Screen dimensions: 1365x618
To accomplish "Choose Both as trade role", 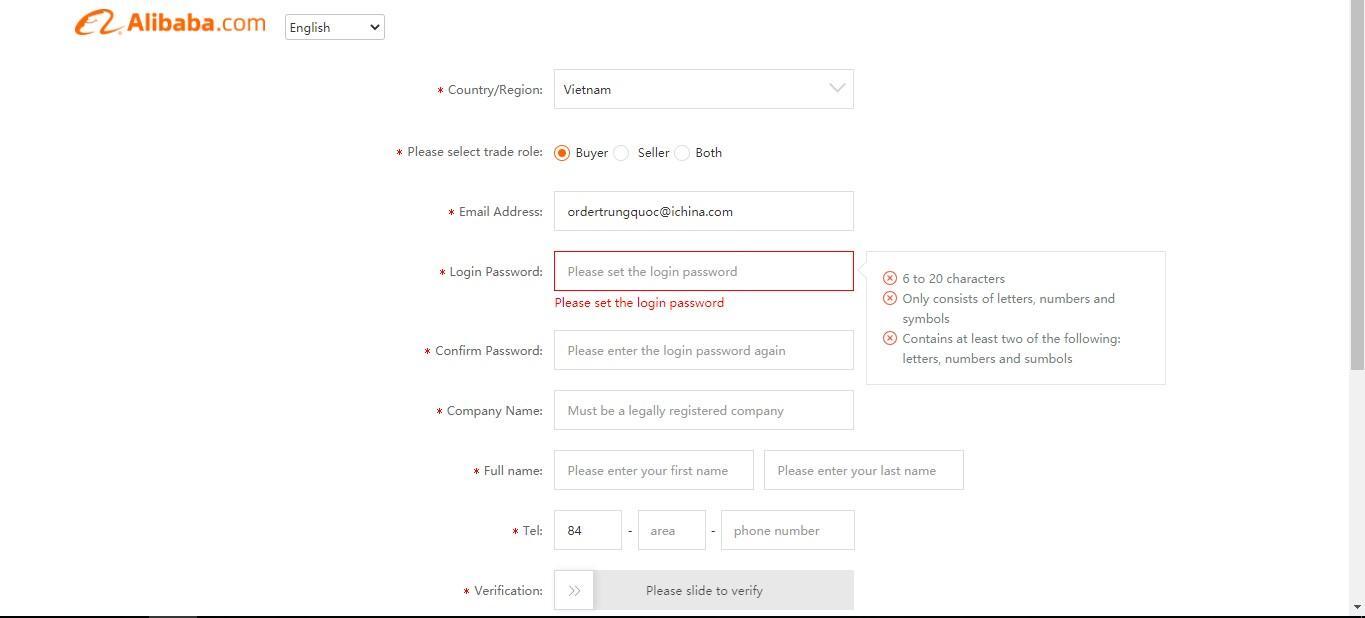I will click(x=682, y=153).
